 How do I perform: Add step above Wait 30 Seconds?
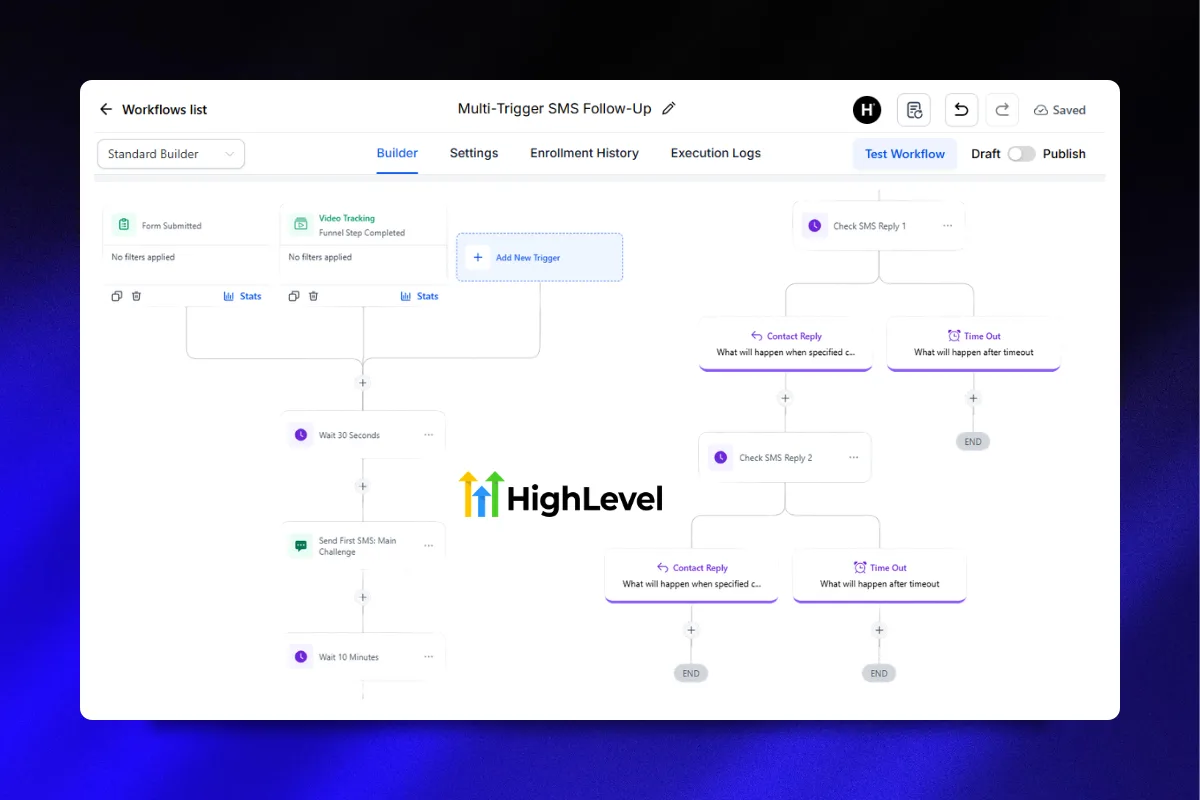point(363,383)
